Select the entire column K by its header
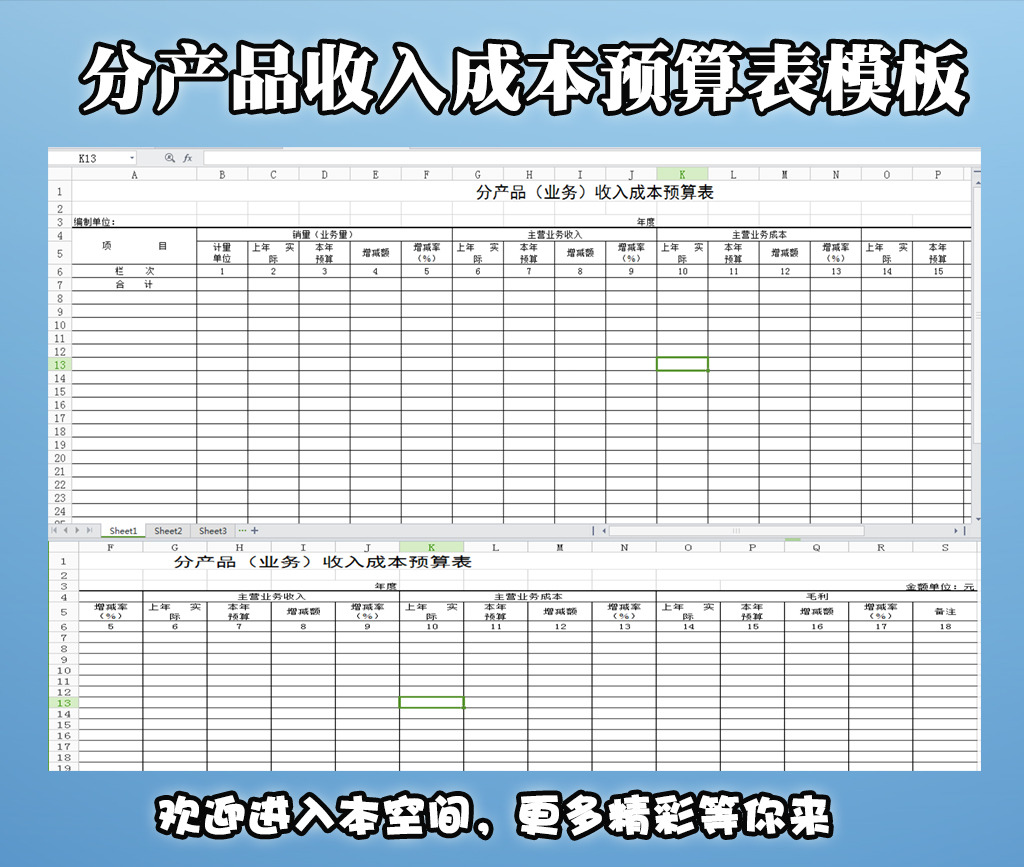The image size is (1024, 867). 681,173
